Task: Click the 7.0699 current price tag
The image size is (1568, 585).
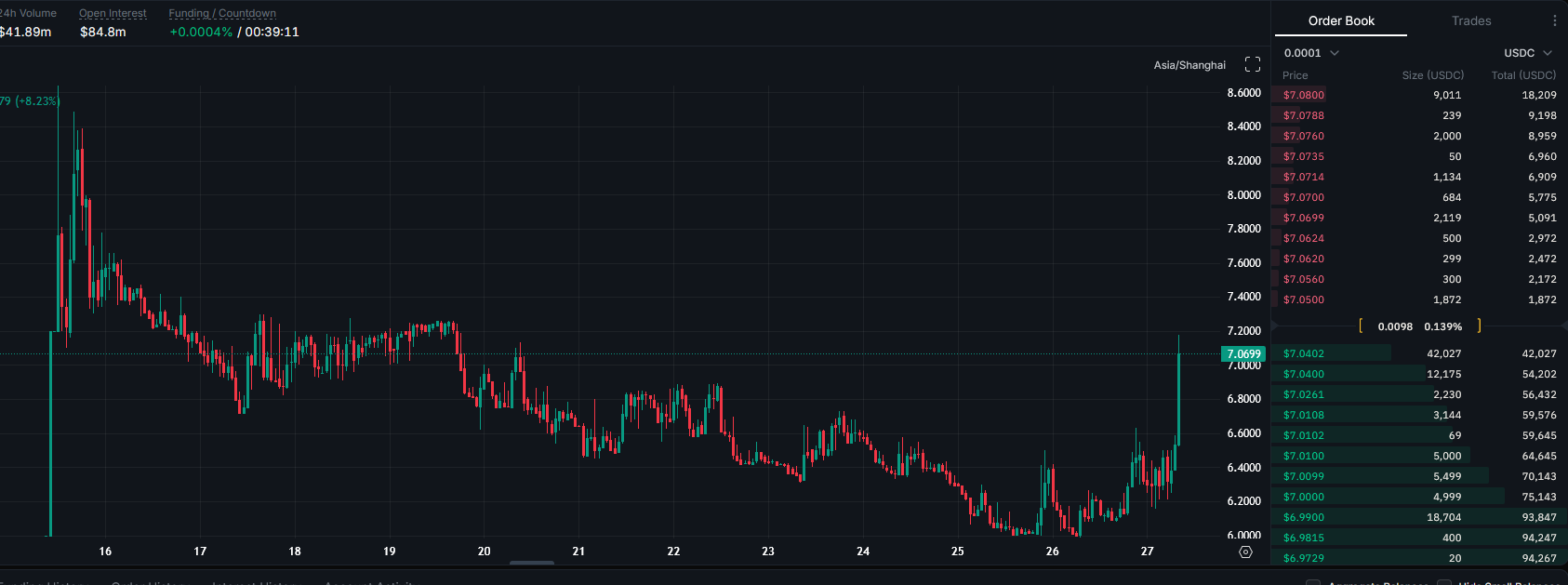Action: tap(1243, 354)
